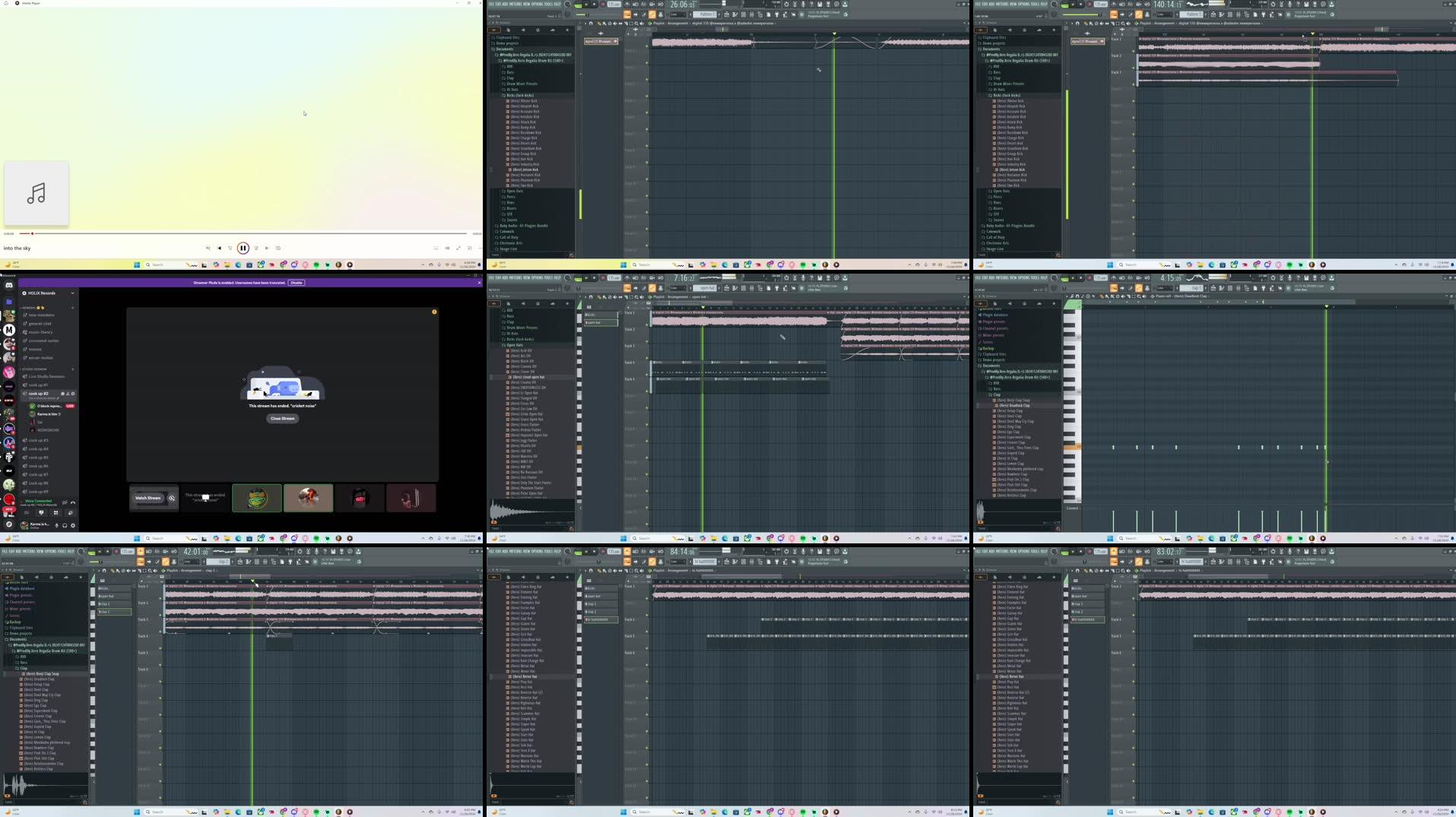Select the 'M' server icon in Discord

9,330
